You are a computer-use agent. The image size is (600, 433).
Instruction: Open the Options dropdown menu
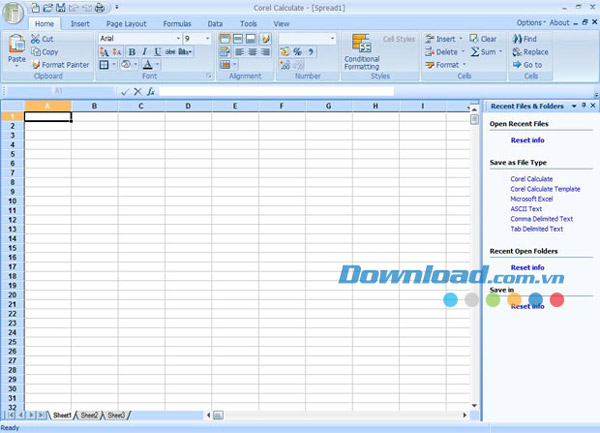pyautogui.click(x=533, y=22)
